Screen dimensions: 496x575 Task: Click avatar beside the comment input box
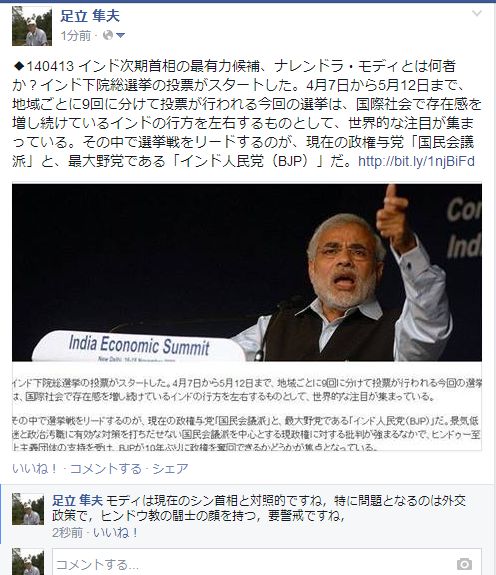(x=28, y=562)
